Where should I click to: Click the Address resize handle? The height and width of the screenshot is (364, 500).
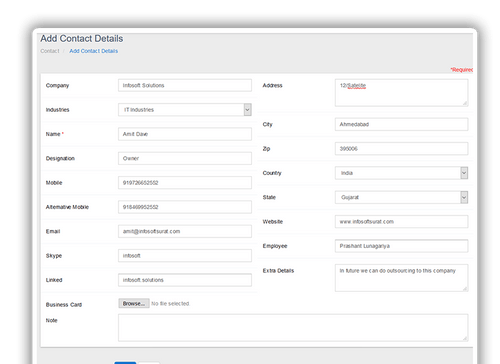tap(465, 103)
